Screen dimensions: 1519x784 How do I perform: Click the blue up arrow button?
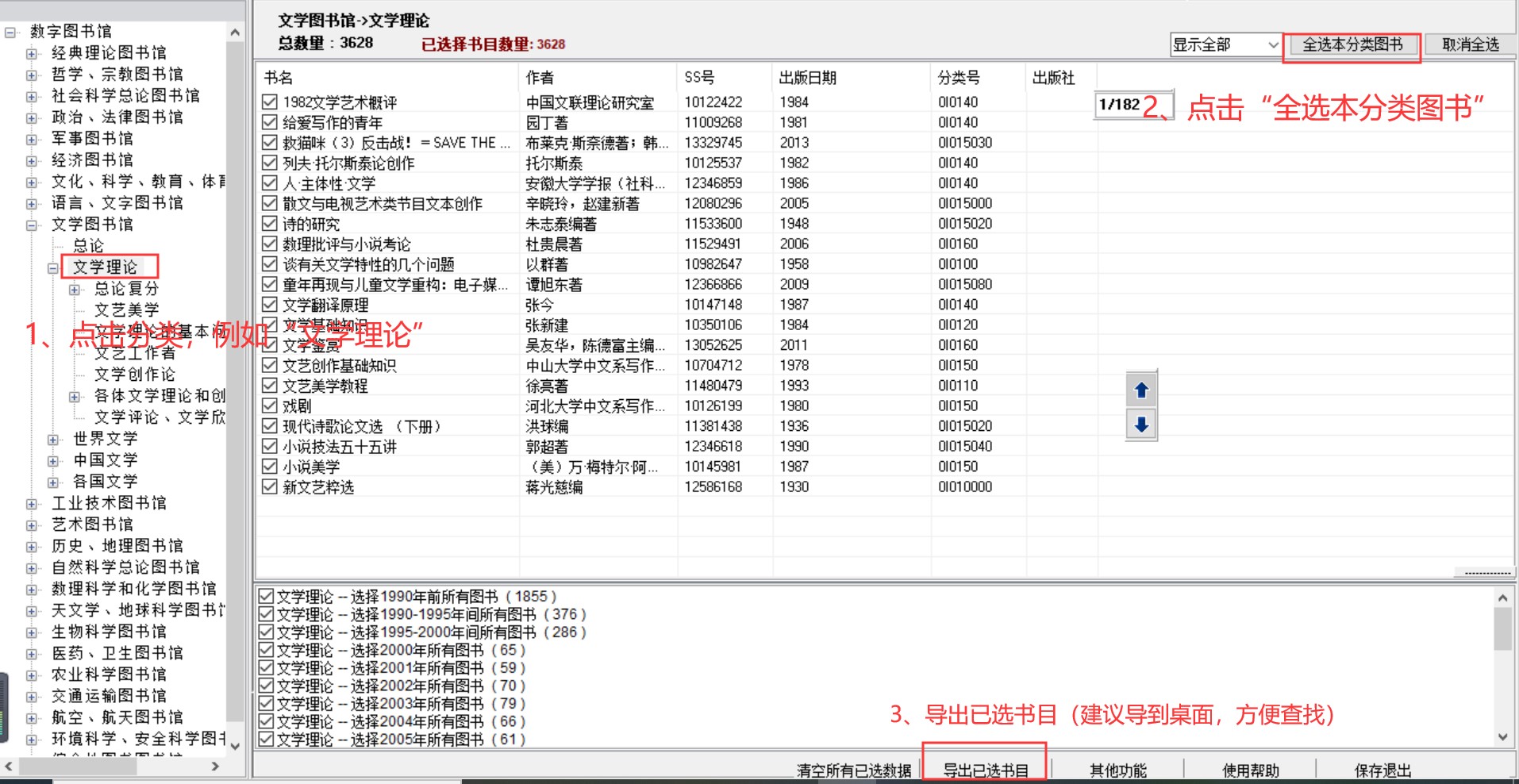(1141, 390)
